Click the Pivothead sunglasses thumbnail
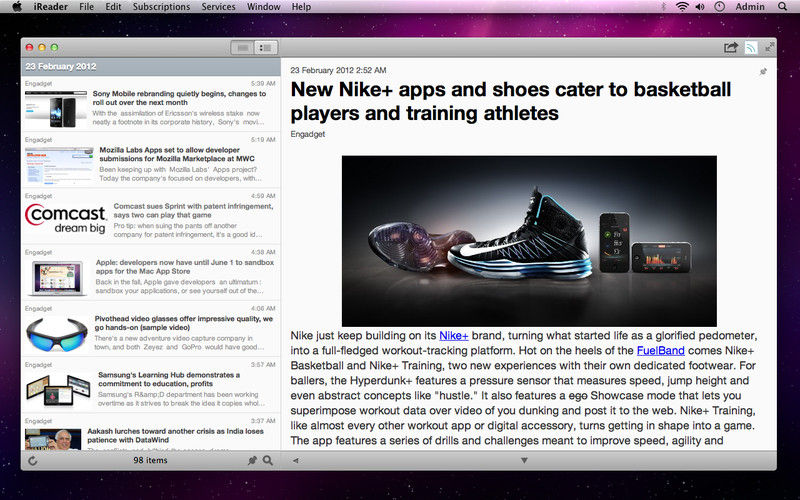The width and height of the screenshot is (800, 500). click(x=57, y=334)
